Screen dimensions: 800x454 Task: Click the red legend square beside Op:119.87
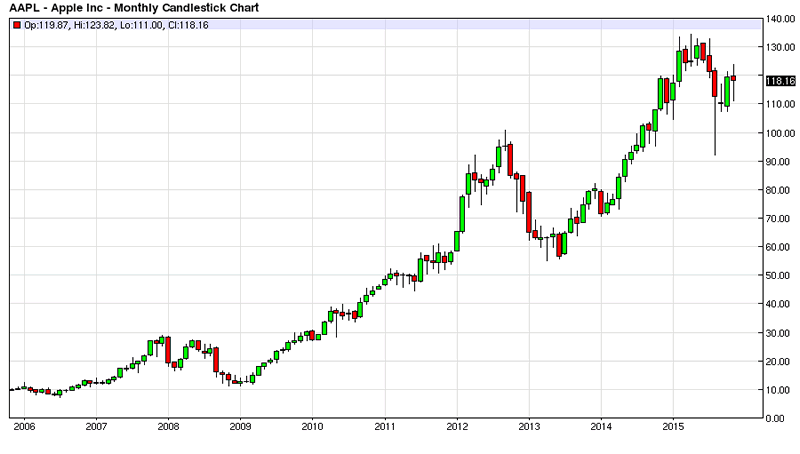pyautogui.click(x=17, y=25)
